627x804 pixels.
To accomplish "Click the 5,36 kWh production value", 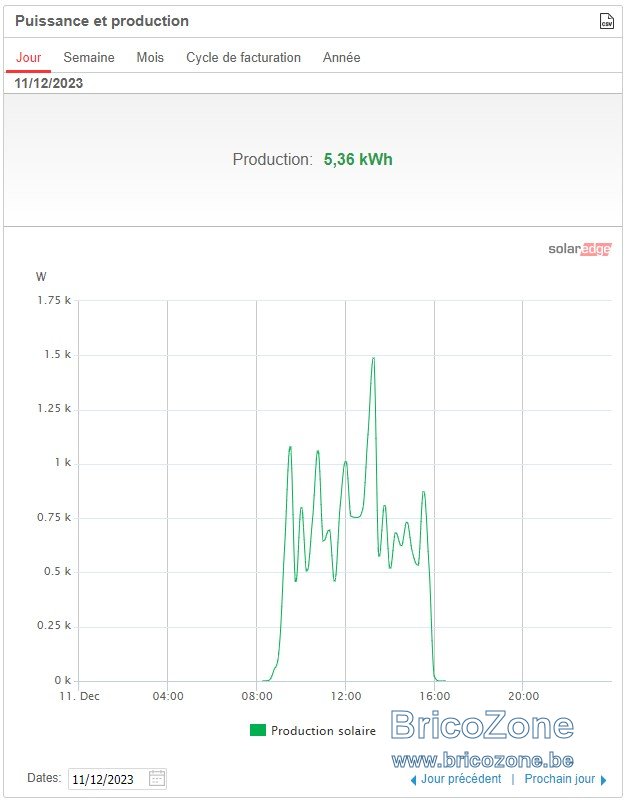I will [358, 159].
